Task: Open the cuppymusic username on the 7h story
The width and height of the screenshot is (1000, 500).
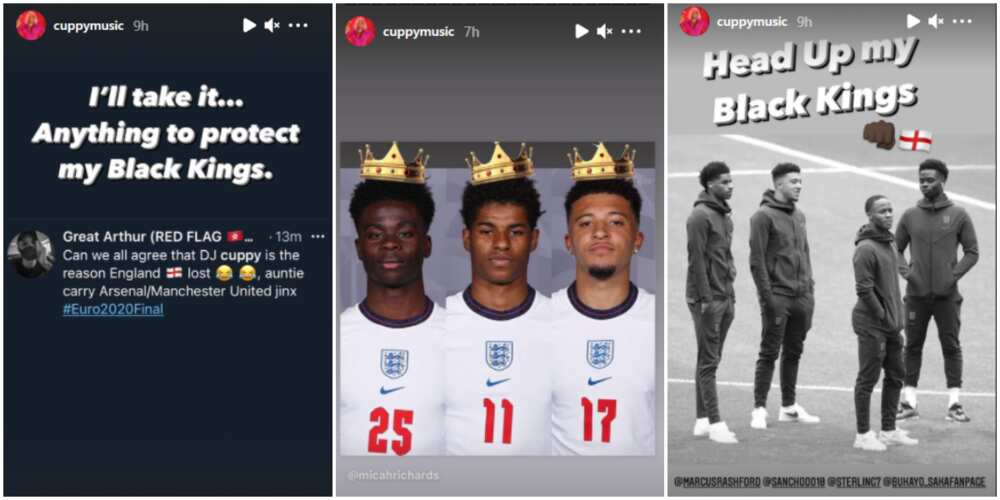Action: (418, 32)
